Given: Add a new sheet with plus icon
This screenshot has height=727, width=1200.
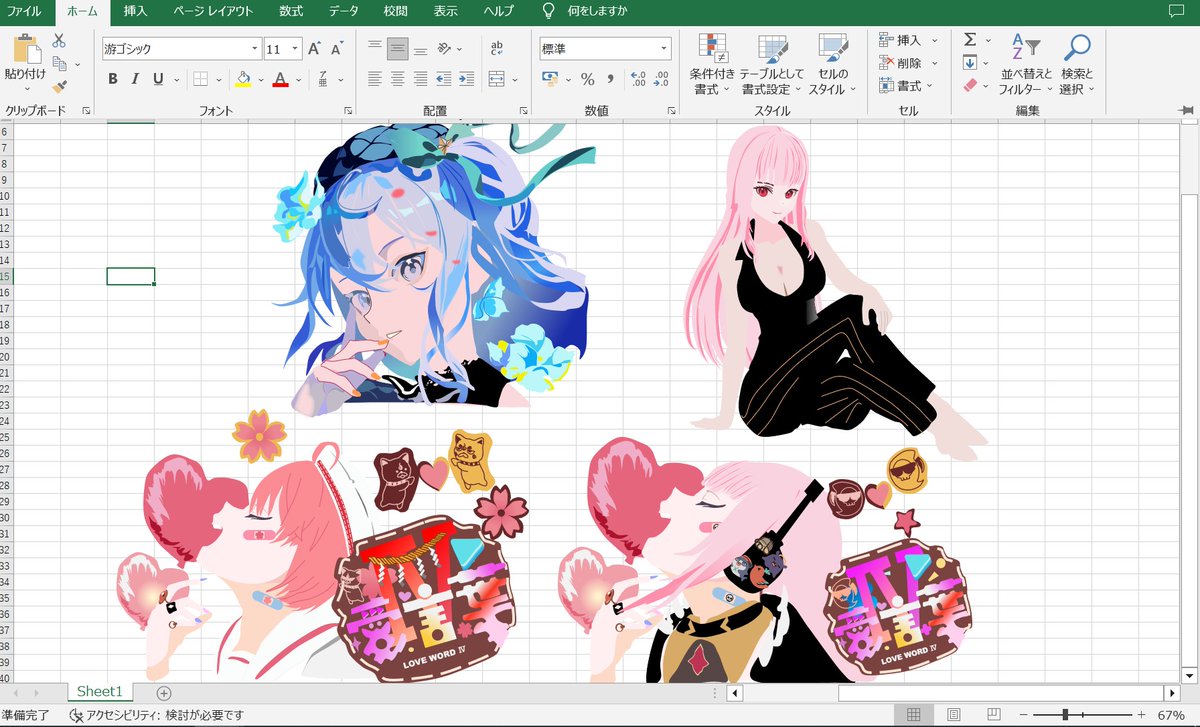Looking at the screenshot, I should [164, 693].
